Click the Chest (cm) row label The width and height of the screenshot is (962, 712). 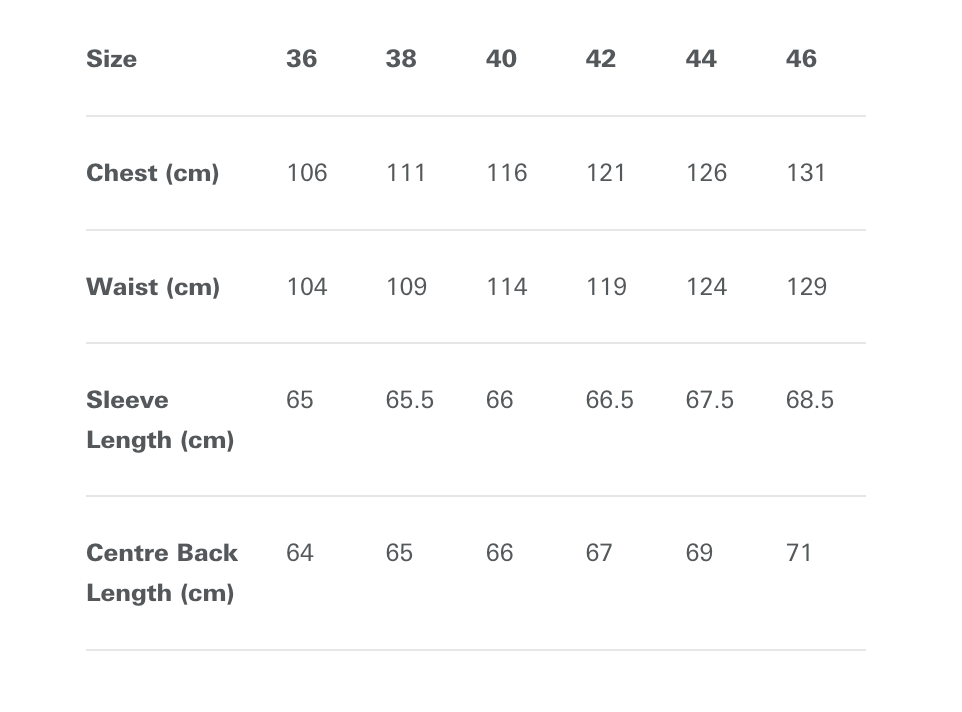(153, 173)
